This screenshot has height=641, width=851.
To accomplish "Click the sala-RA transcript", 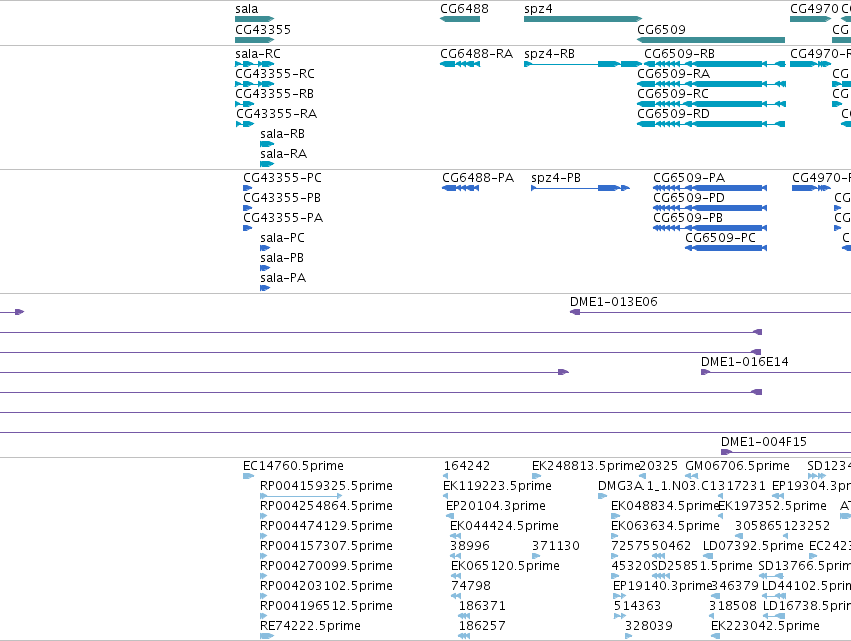I will [x=283, y=154].
